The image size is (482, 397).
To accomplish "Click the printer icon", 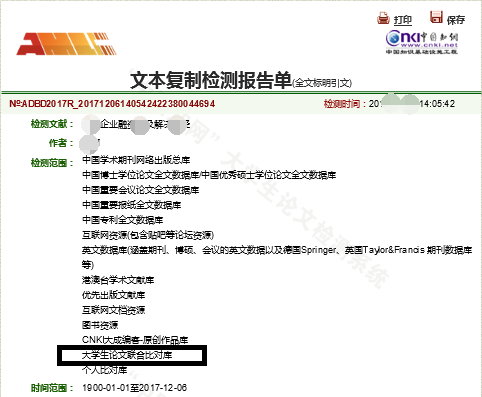I will tap(383, 18).
